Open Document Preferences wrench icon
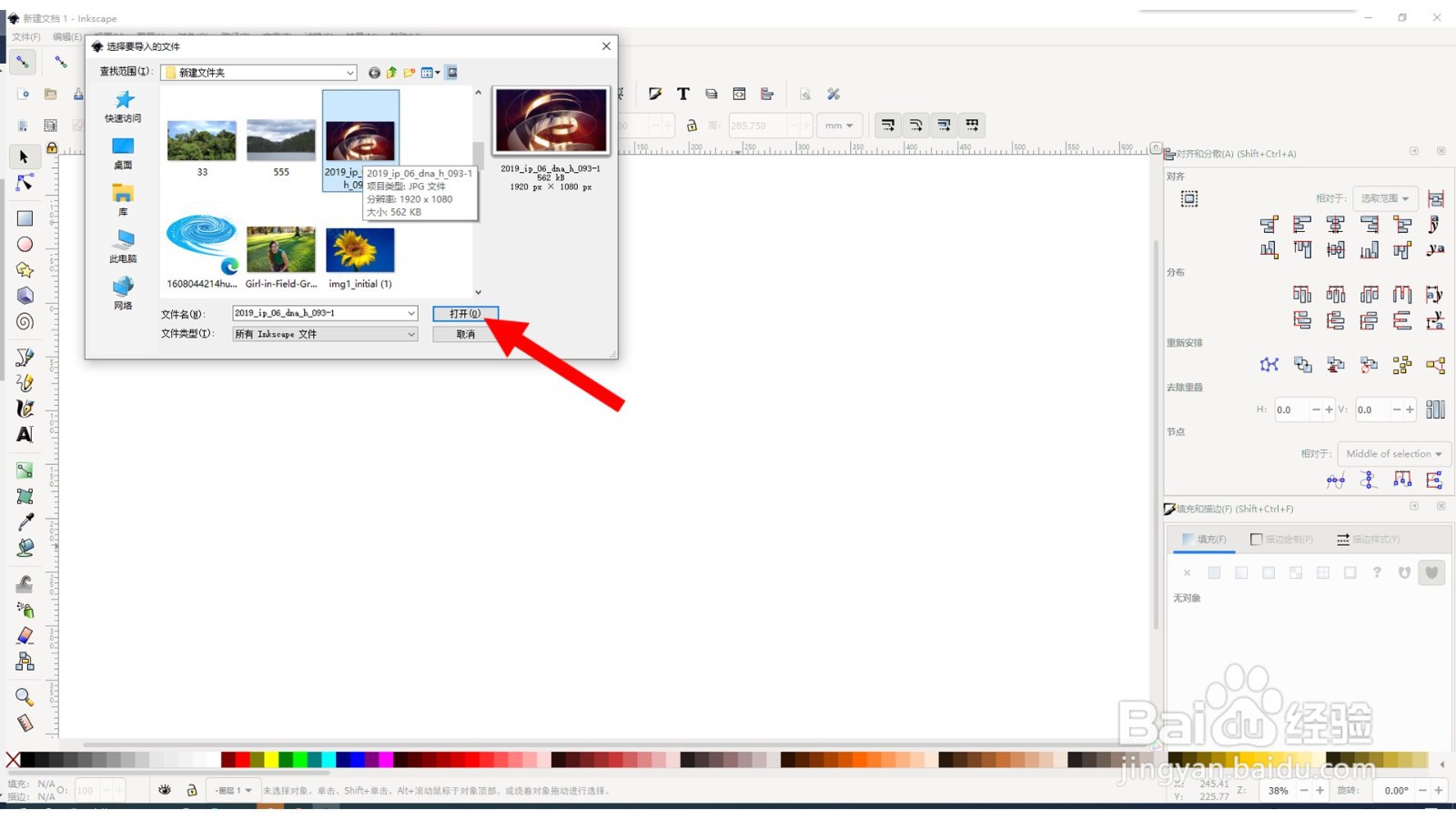Screen dimensions: 1456x819 (x=833, y=94)
